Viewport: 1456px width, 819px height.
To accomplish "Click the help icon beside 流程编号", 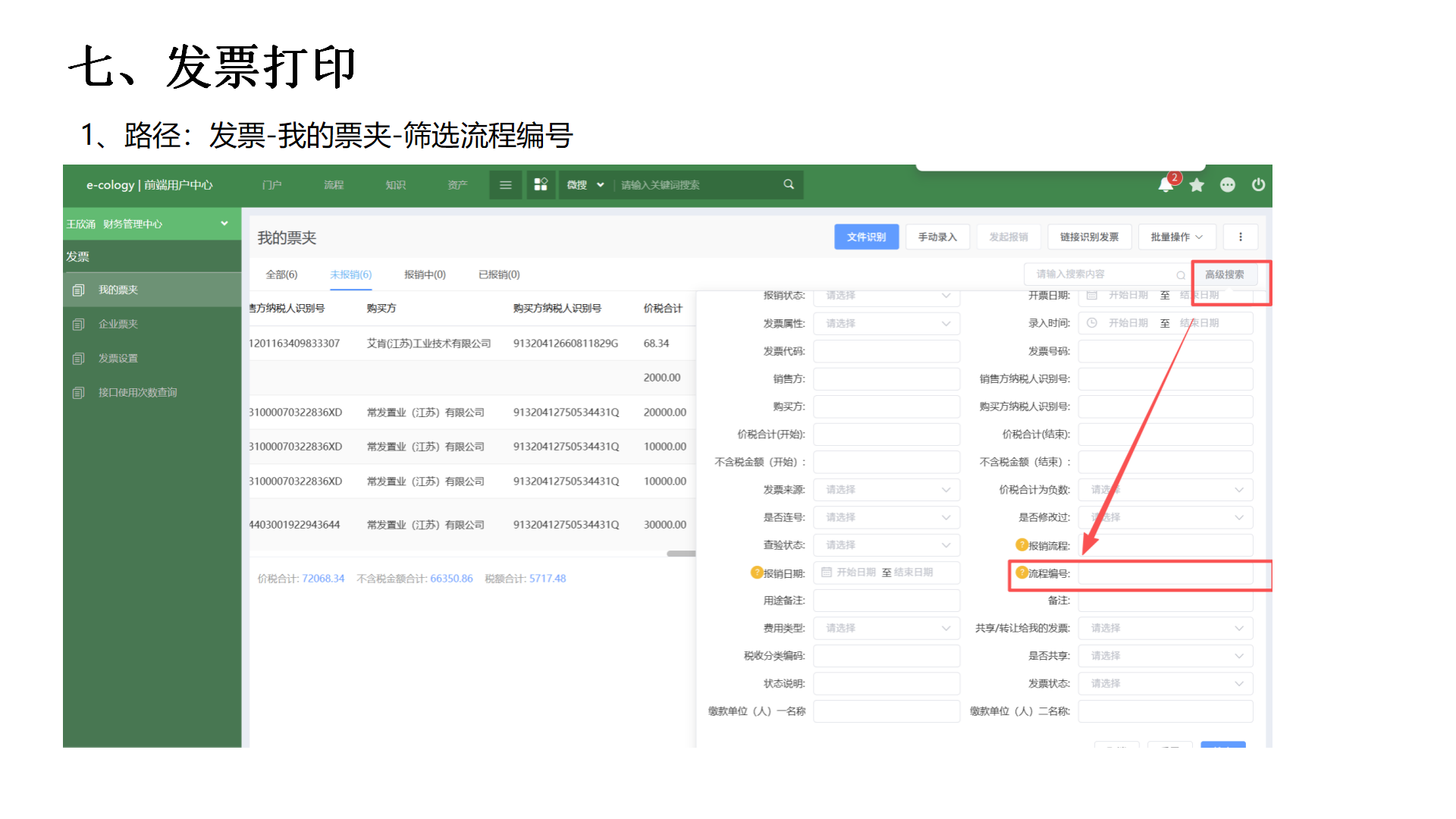I will point(1021,573).
